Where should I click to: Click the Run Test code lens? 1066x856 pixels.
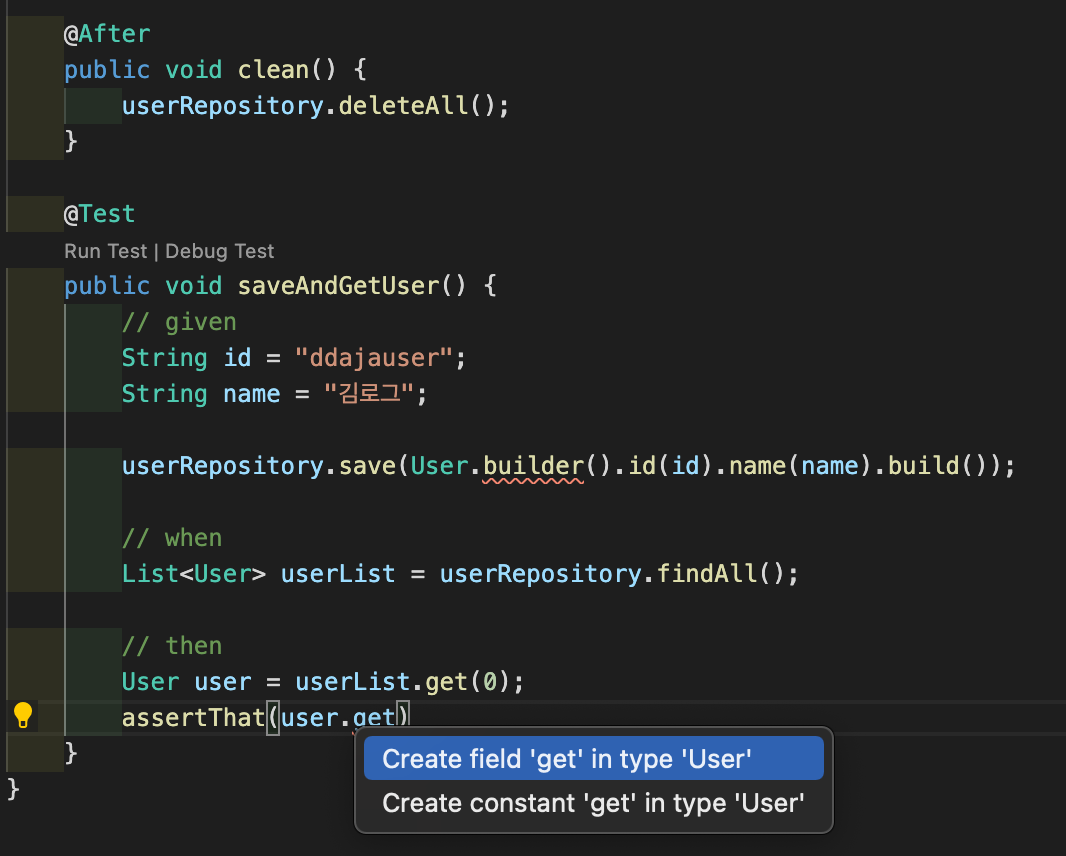pos(105,252)
